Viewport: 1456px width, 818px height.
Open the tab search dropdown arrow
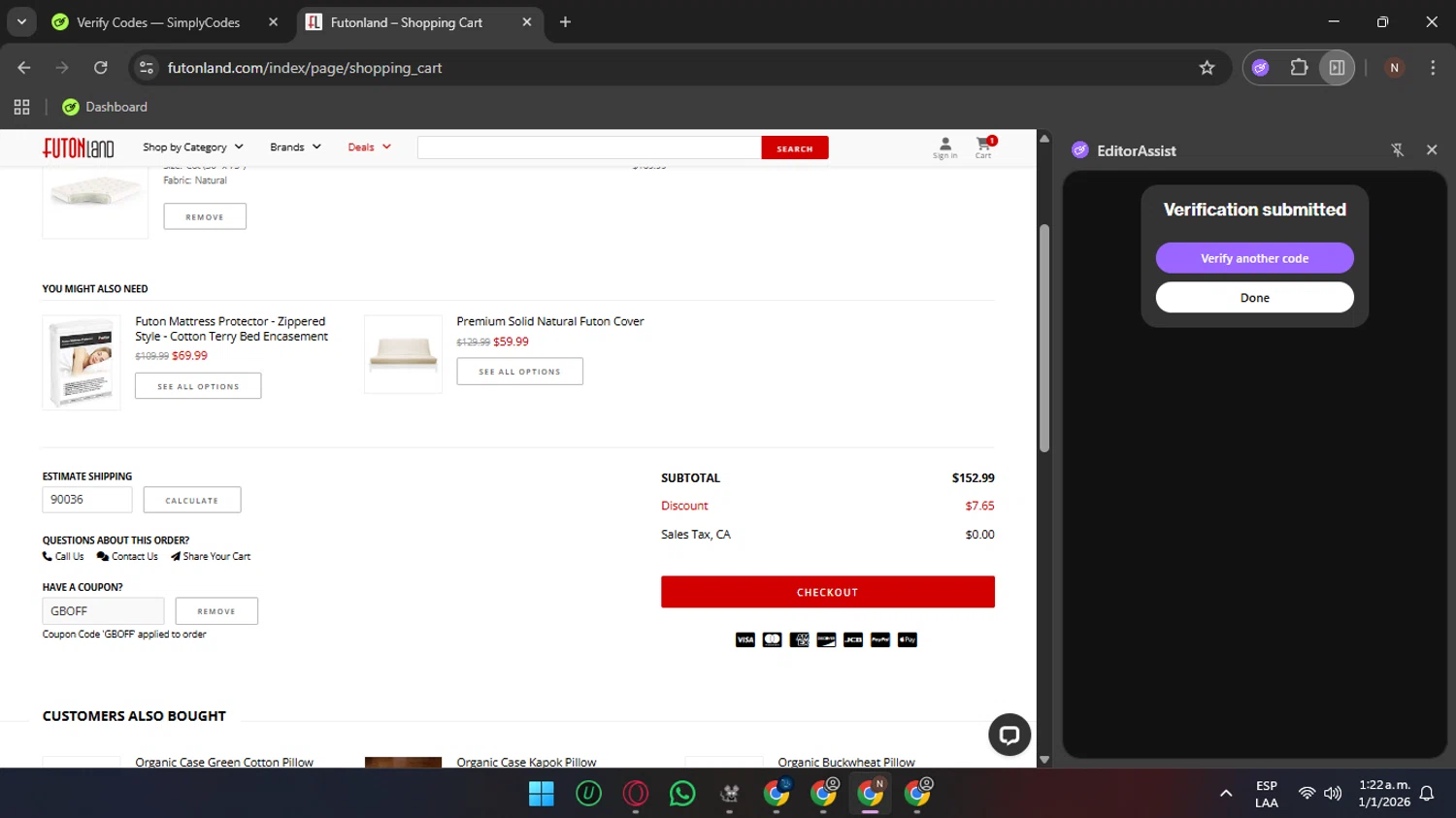tap(21, 21)
